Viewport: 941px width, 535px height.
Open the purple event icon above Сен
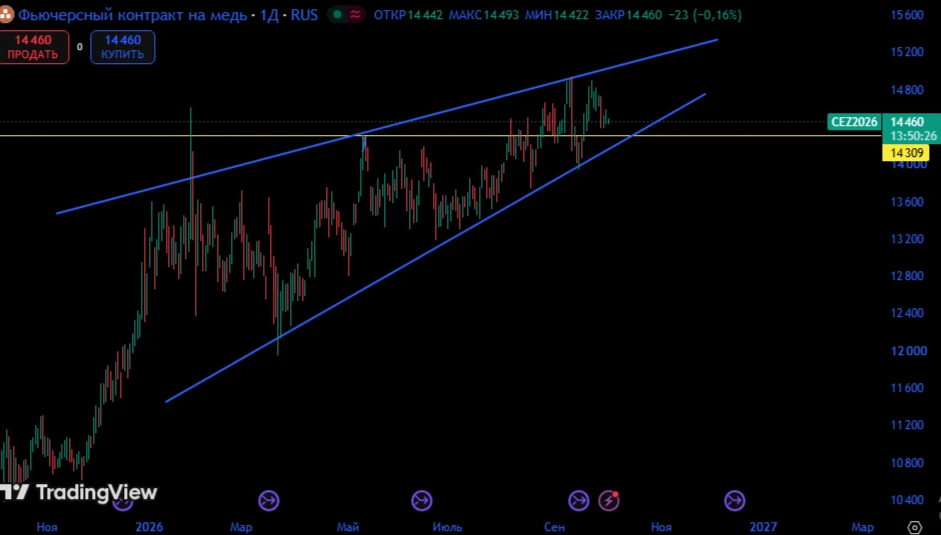click(579, 500)
